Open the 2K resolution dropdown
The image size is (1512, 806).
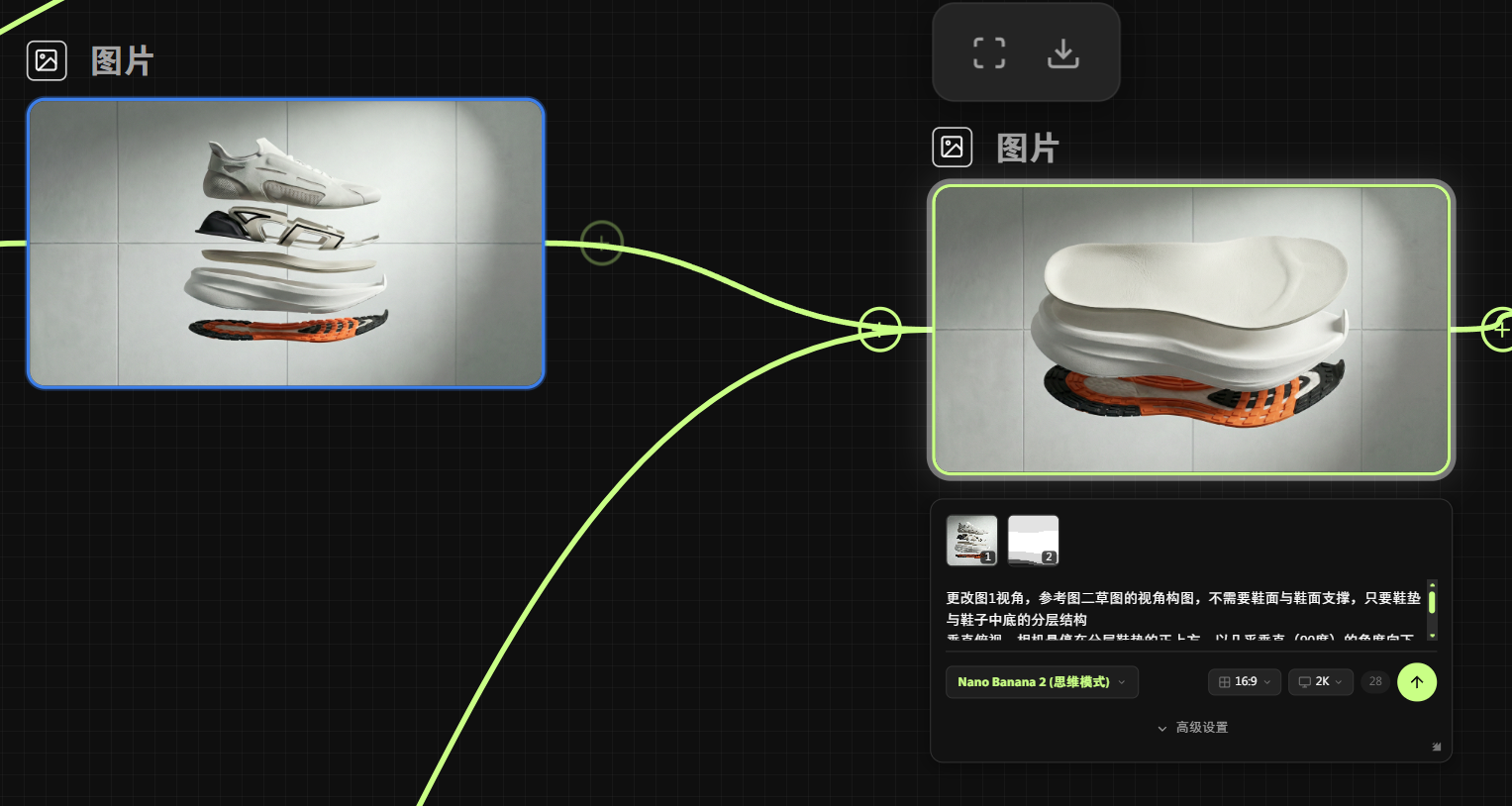point(1320,682)
